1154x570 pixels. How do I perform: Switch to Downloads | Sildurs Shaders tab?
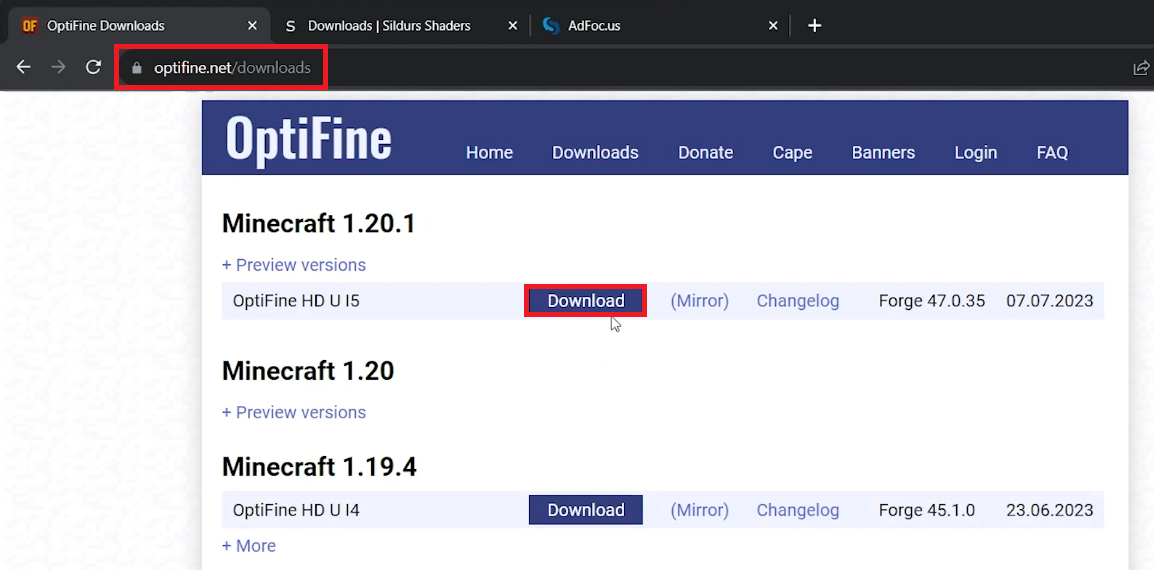click(400, 26)
